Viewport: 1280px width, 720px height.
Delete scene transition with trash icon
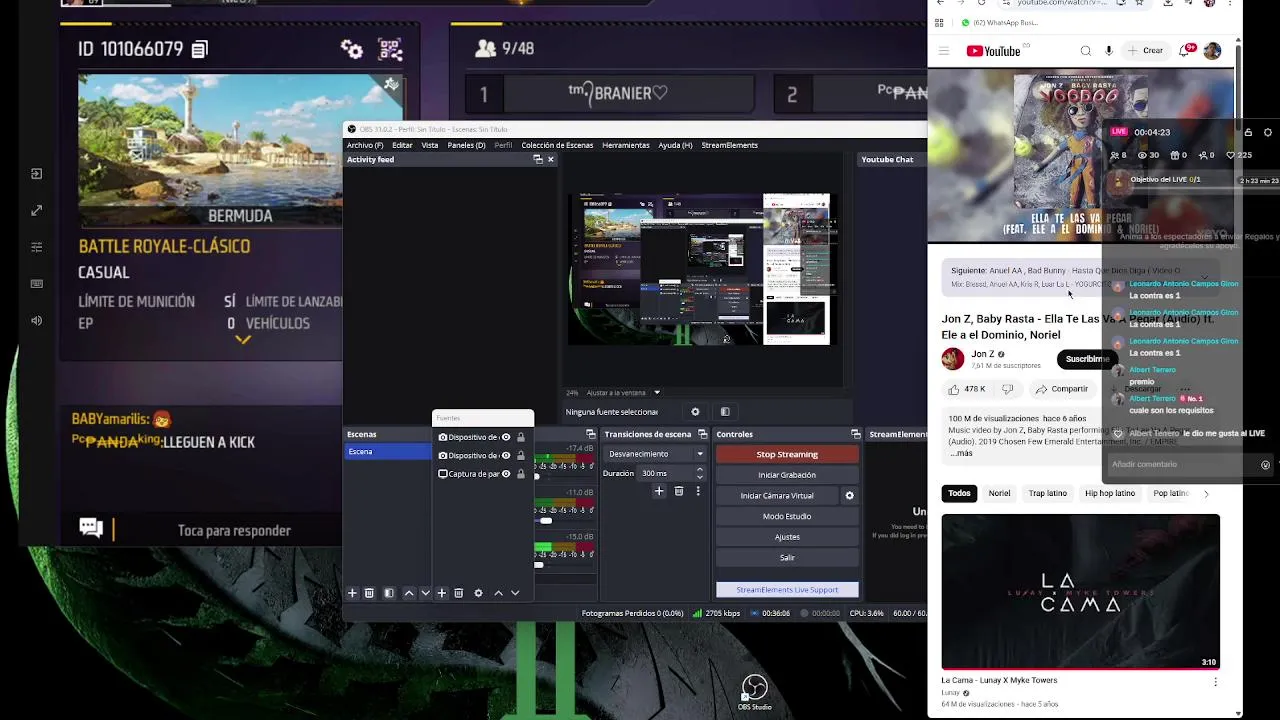pos(679,491)
